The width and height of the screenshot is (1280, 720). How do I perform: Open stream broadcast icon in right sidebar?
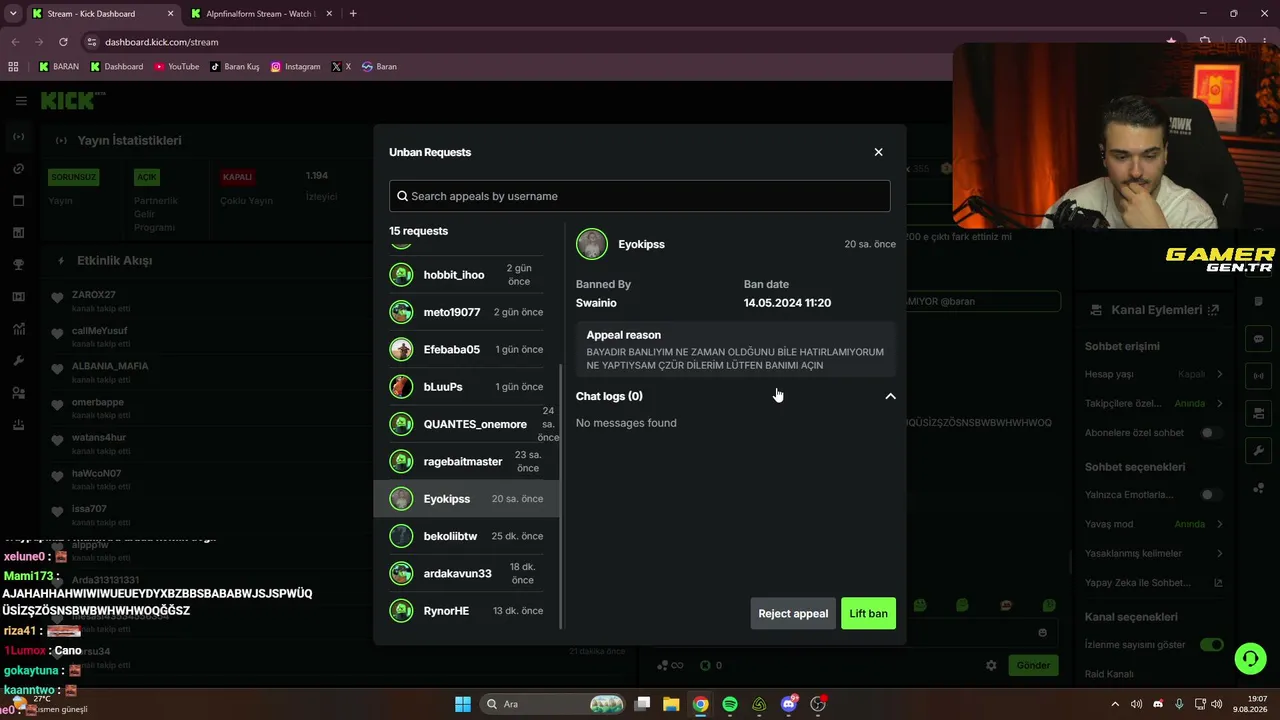(1259, 376)
